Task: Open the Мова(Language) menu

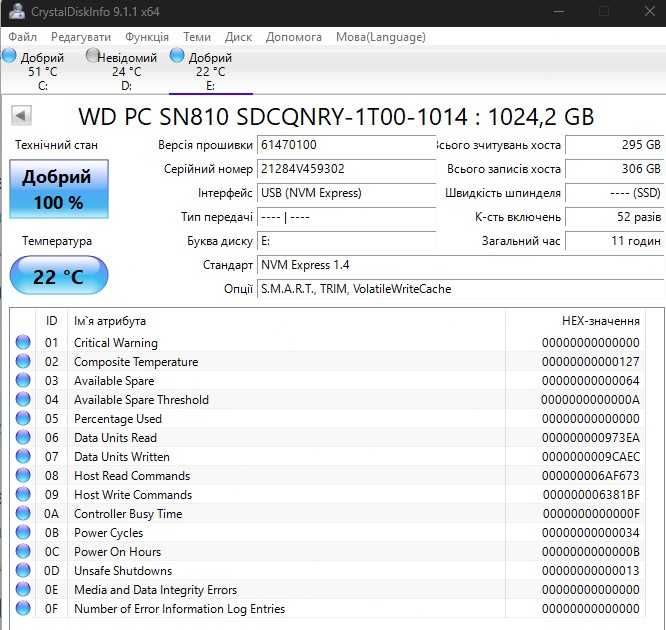Action: (381, 37)
